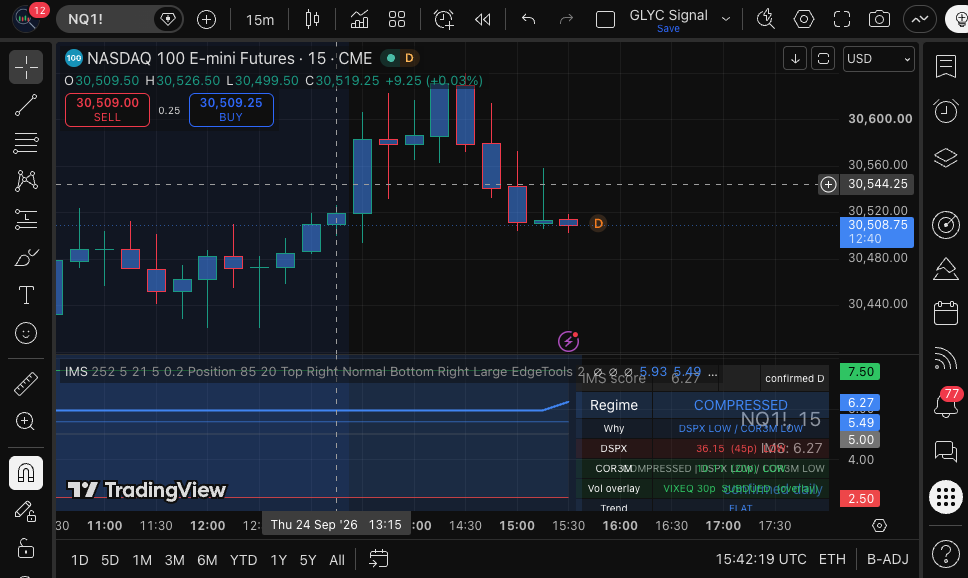The height and width of the screenshot is (578, 968).
Task: Choose the XABCD pattern tool
Action: pyautogui.click(x=26, y=180)
